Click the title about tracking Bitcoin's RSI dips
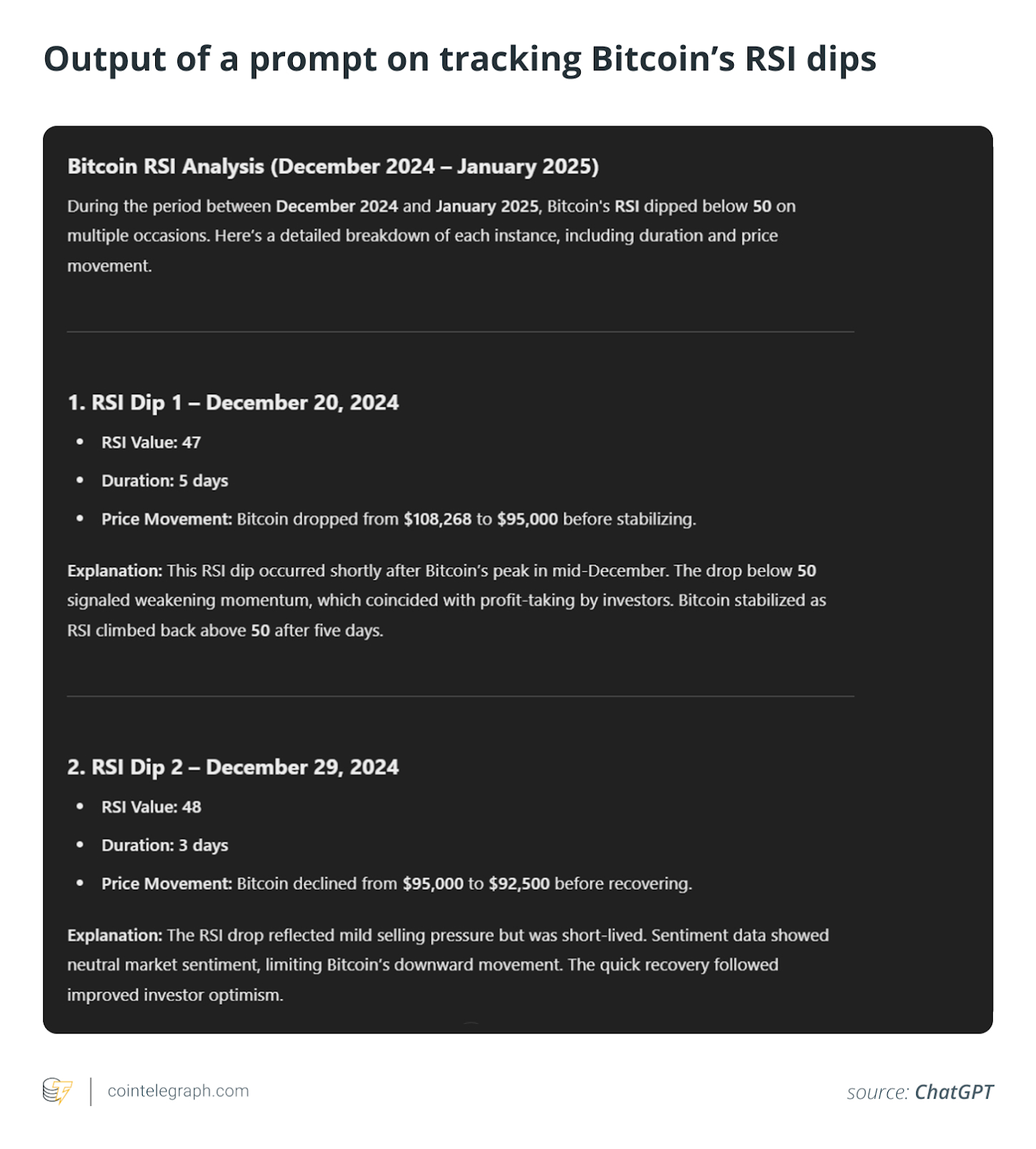The width and height of the screenshot is (1036, 1149). pos(459,59)
